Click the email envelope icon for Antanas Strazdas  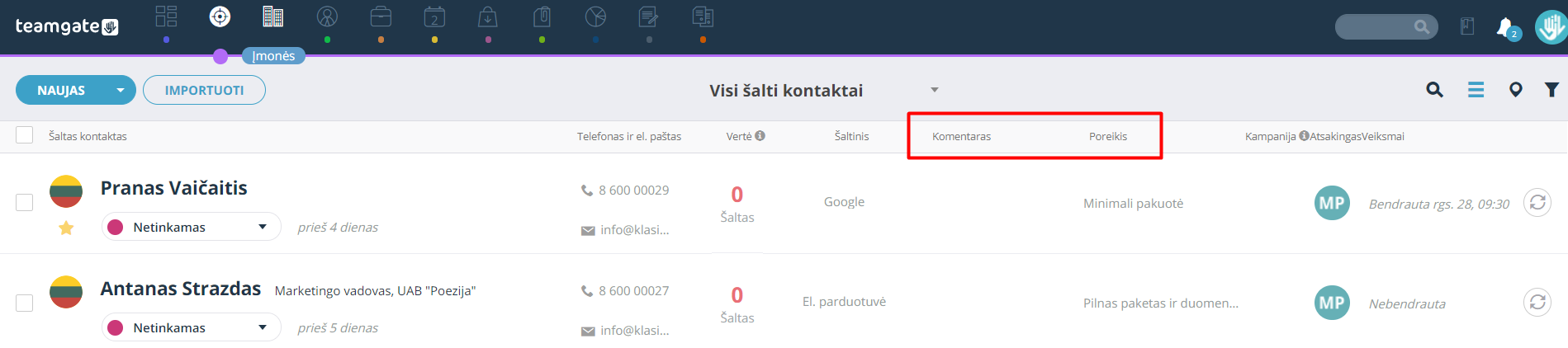coord(588,332)
